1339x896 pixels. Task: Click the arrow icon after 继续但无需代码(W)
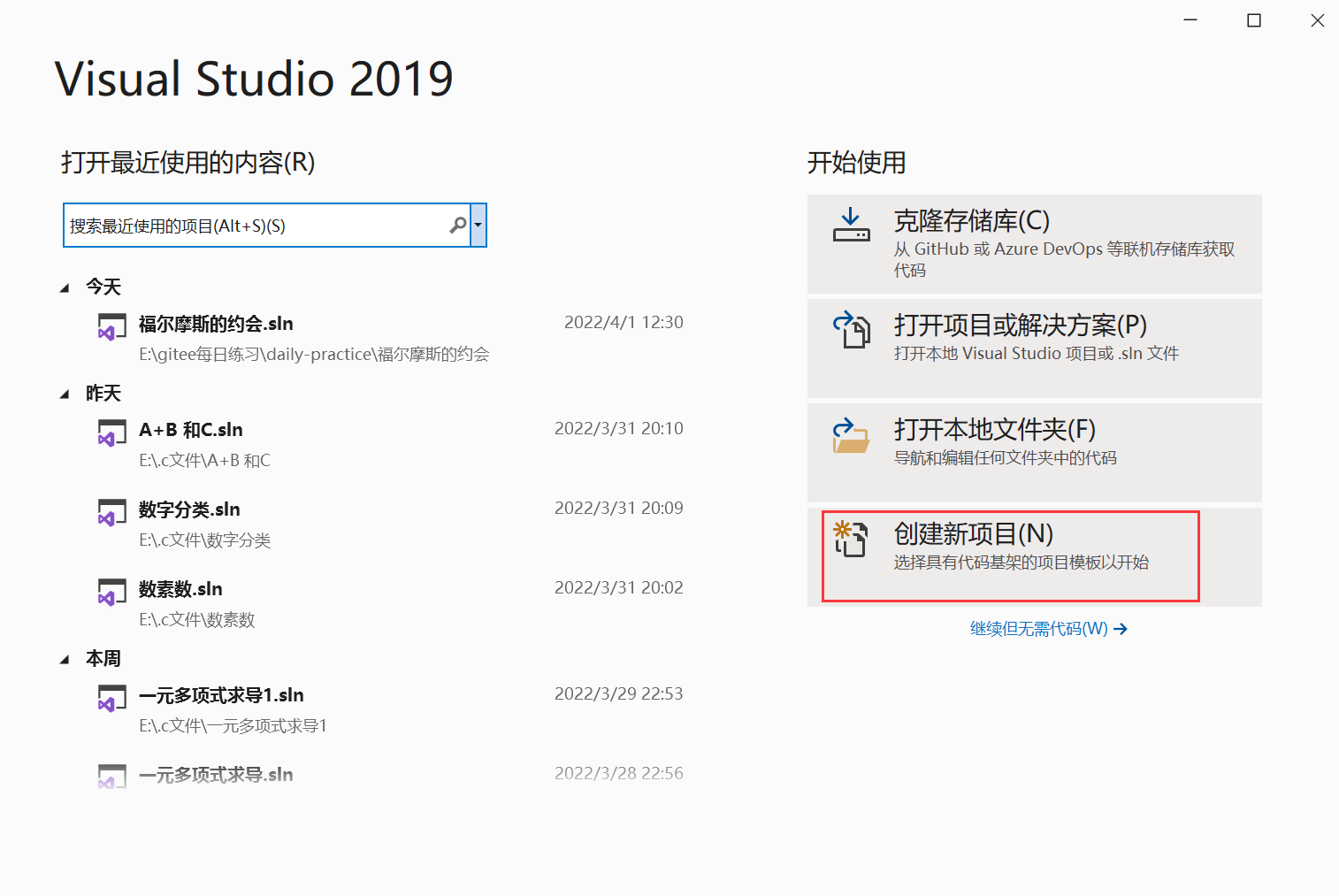point(1121,629)
